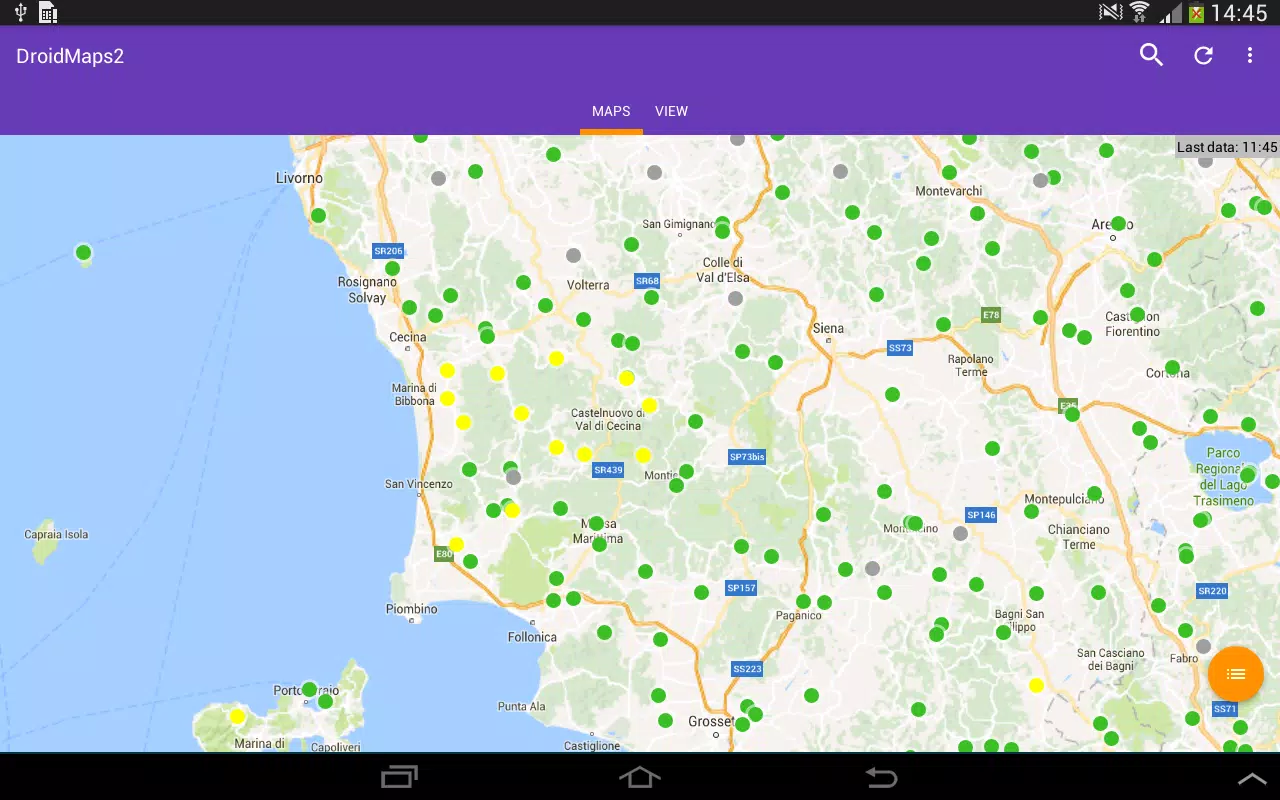Switch to the VIEW tab

(x=671, y=111)
